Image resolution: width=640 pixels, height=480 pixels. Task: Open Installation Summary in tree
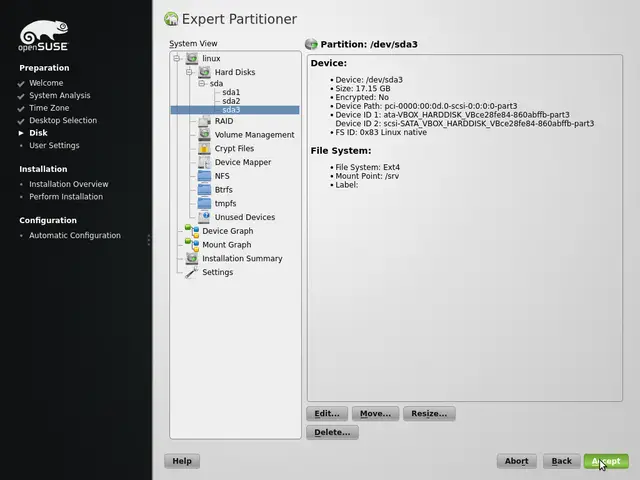tap(242, 258)
